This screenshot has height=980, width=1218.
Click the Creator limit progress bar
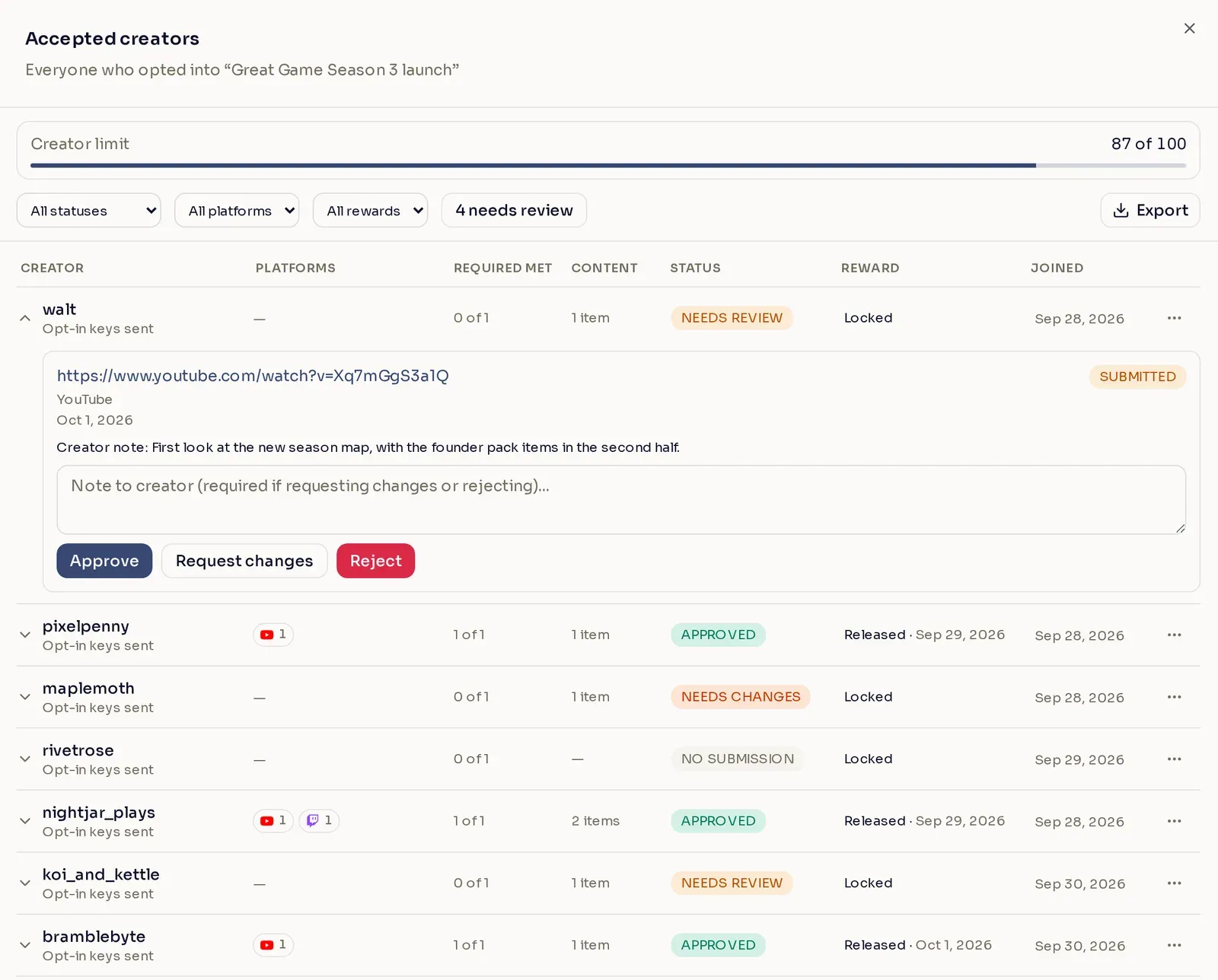click(608, 165)
